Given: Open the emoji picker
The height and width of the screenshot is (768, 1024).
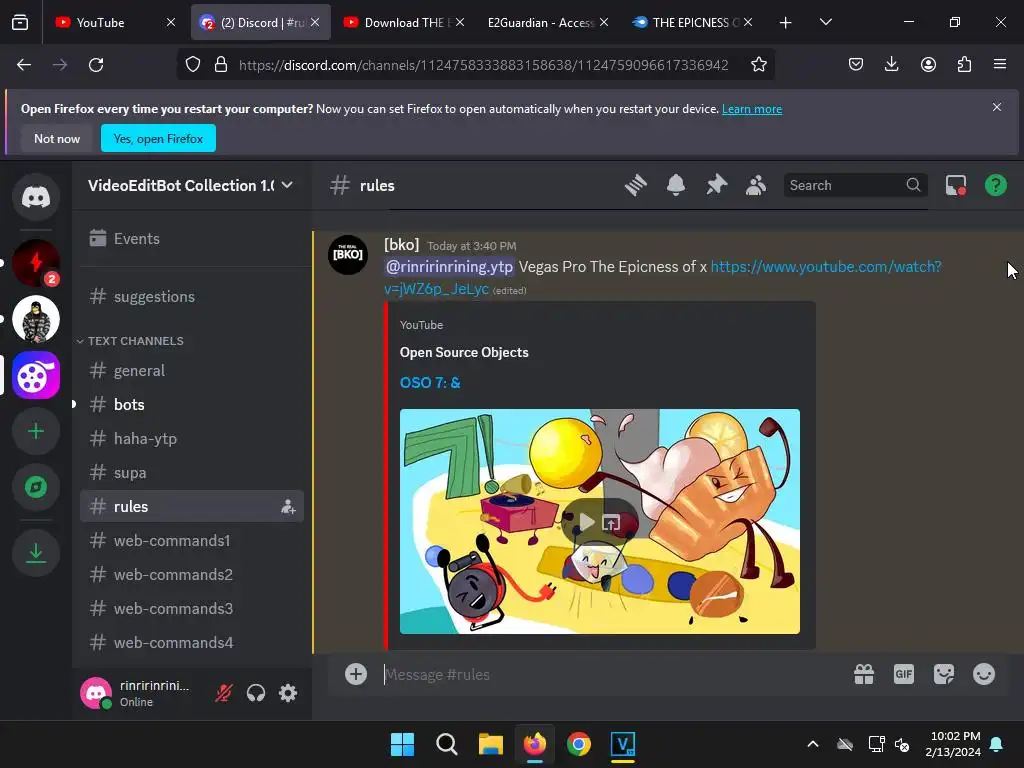Looking at the screenshot, I should click(984, 674).
